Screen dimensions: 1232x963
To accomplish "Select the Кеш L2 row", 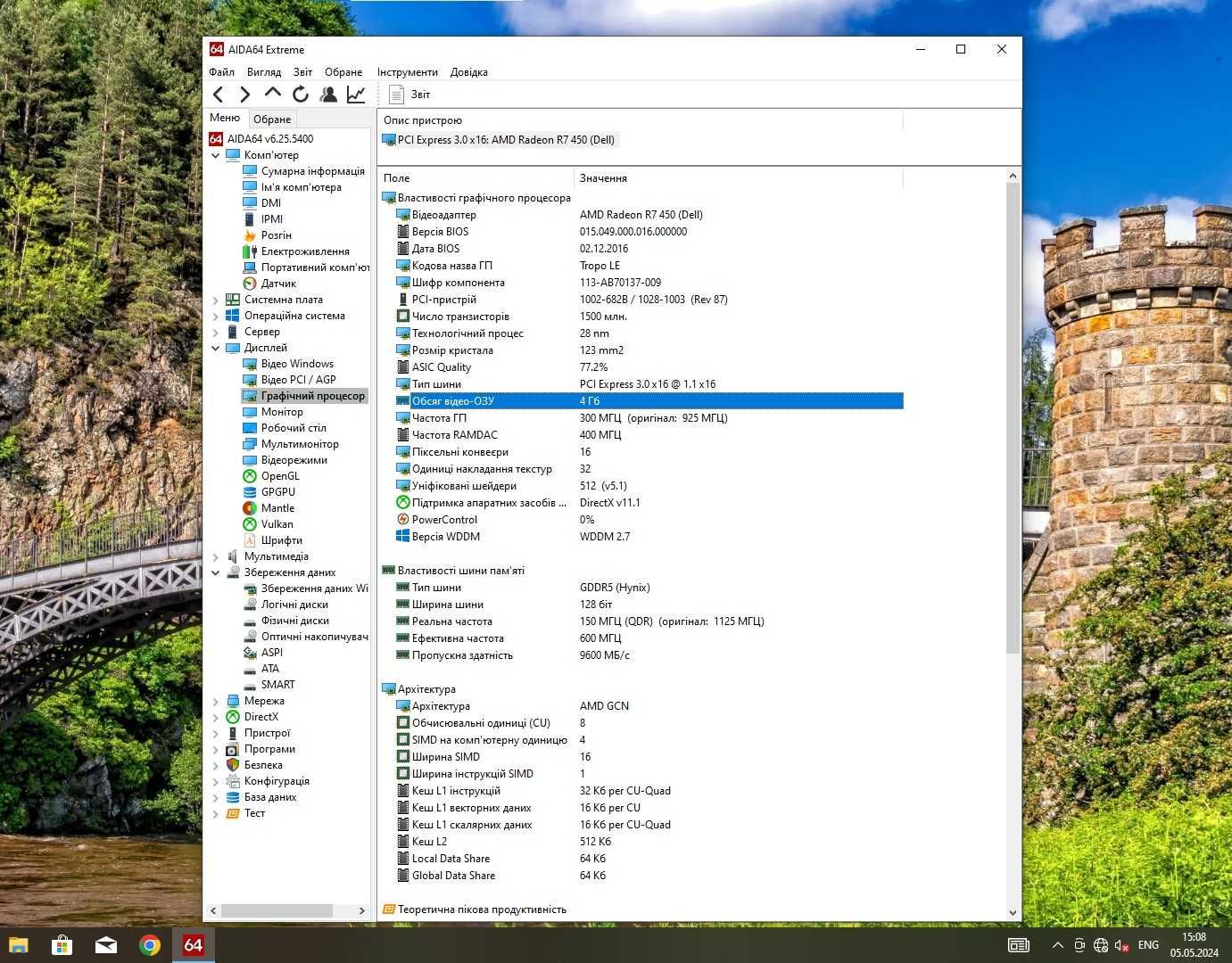I will 641,842.
